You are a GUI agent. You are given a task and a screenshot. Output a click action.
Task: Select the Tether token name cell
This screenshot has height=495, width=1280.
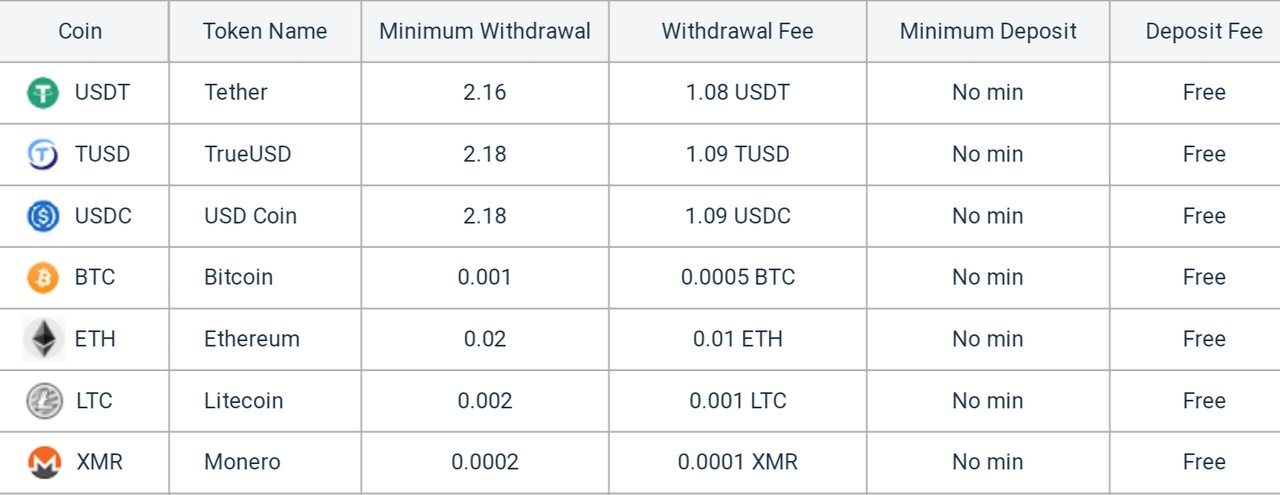pyautogui.click(x=265, y=93)
